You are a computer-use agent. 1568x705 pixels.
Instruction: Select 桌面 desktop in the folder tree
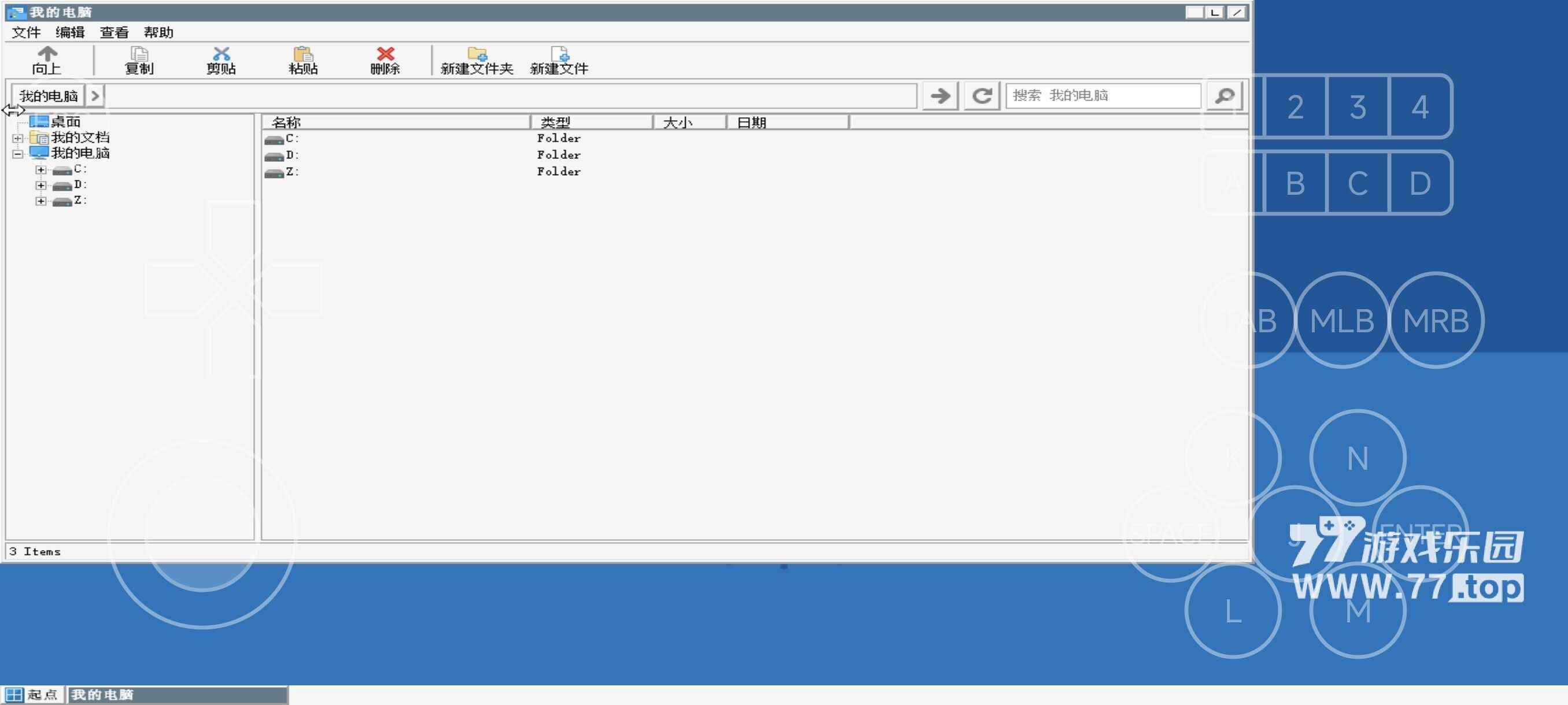coord(65,122)
